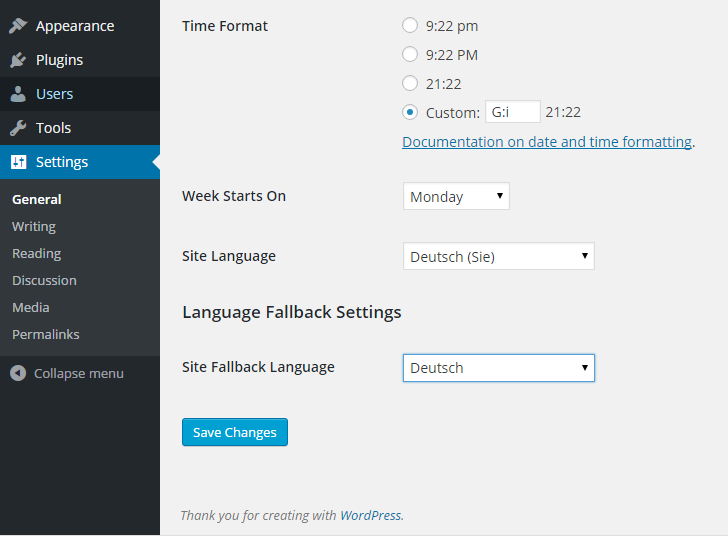Focus the custom time format text field
The image size is (728, 536).
click(513, 112)
